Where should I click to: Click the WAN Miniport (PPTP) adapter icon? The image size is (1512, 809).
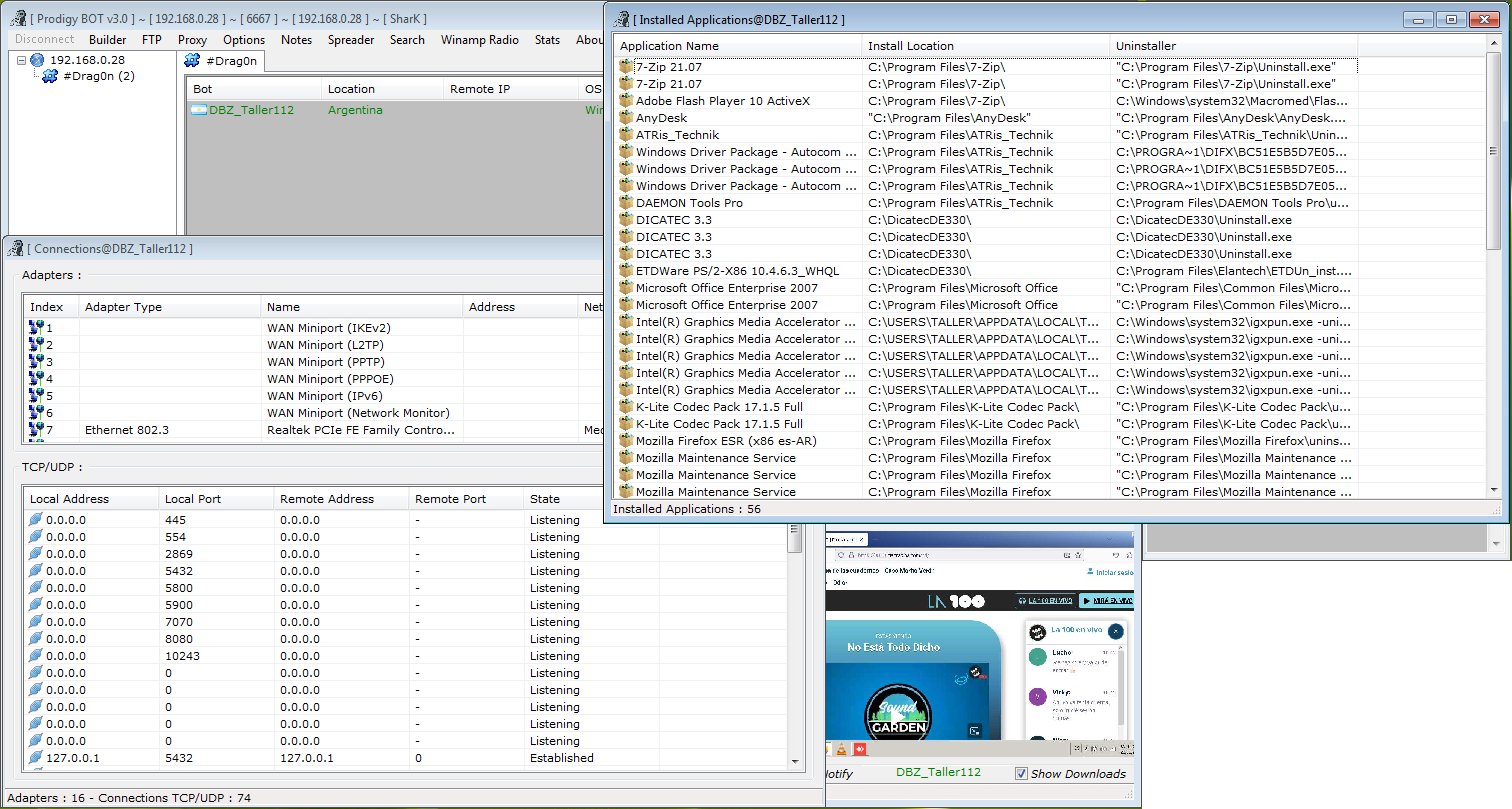[x=37, y=362]
